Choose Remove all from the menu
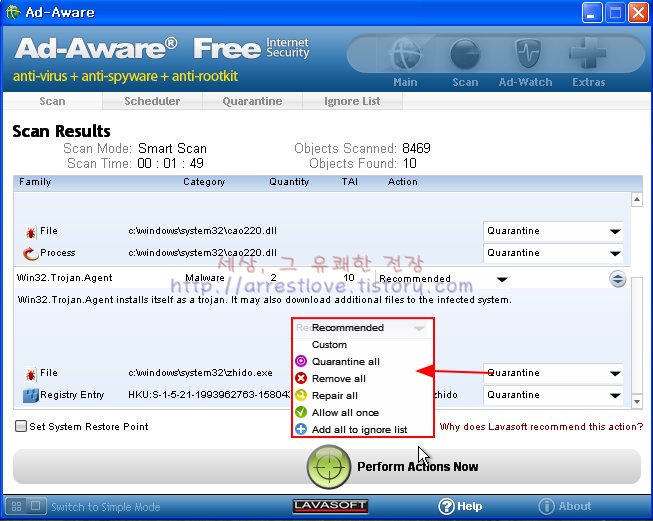Viewport: 653px width, 521px height. [x=362, y=379]
